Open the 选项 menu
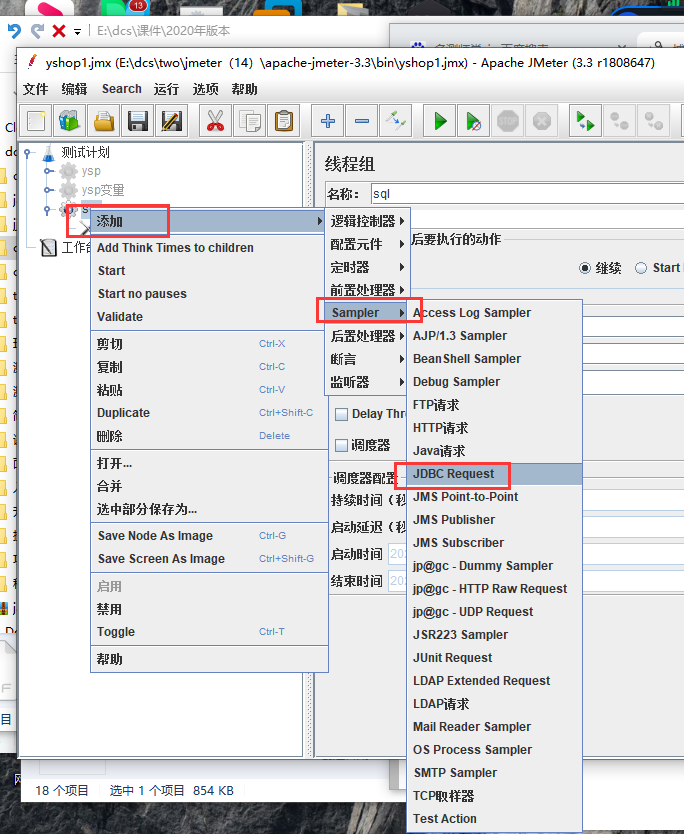The image size is (684, 834). 205,89
